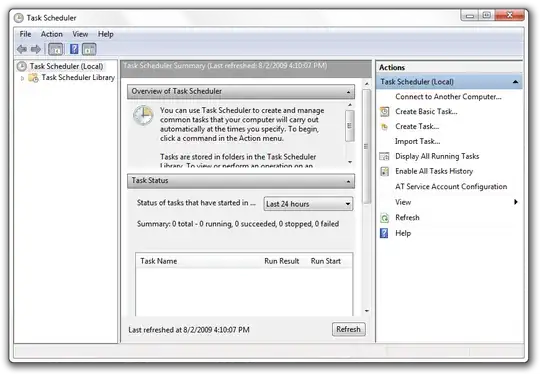Expand the Task Scheduler Library tree node
Viewport: 540px width, 374px height.
pyautogui.click(x=22, y=79)
